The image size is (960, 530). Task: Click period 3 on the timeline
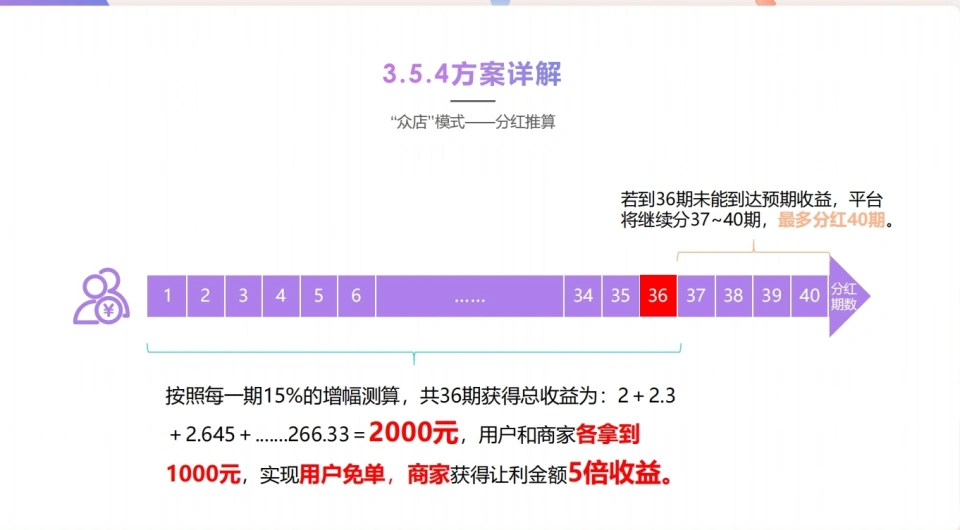[243, 296]
